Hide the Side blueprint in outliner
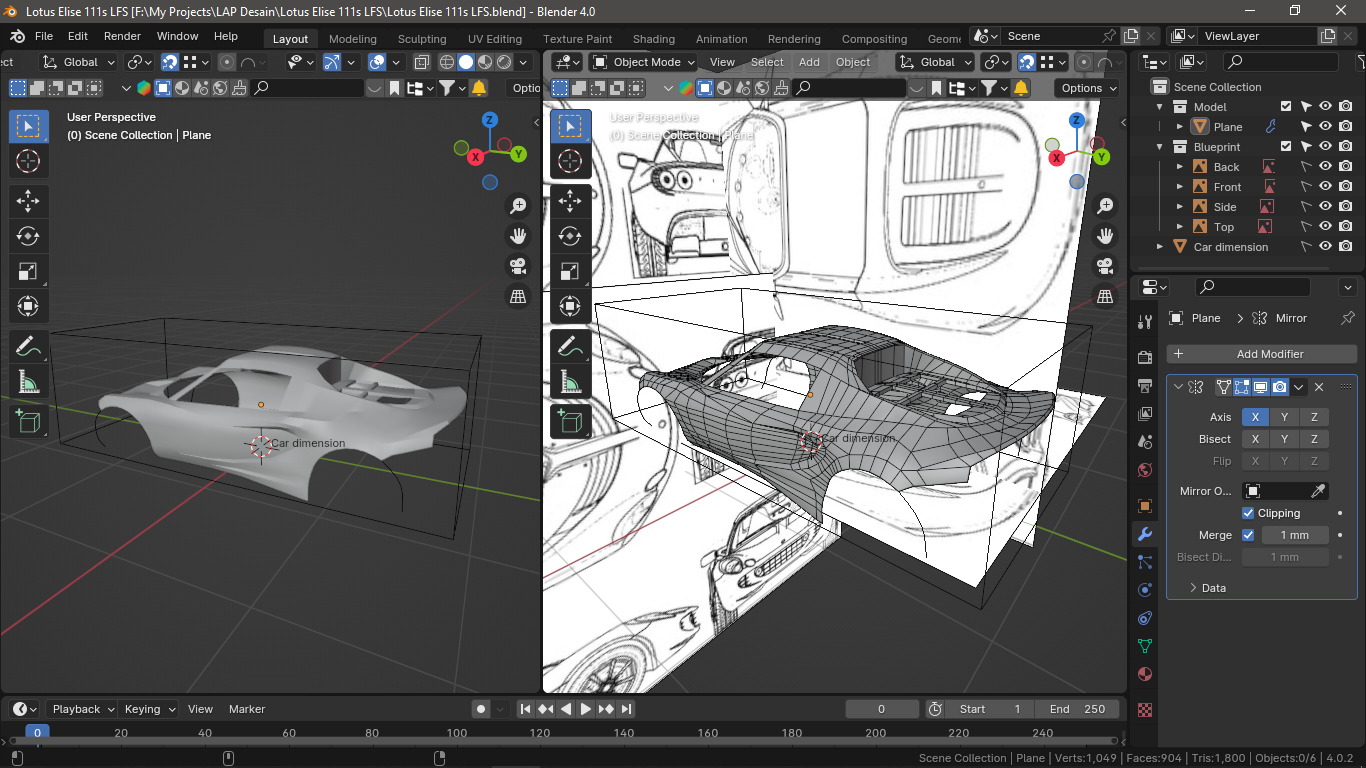1366x768 pixels. click(x=1325, y=207)
